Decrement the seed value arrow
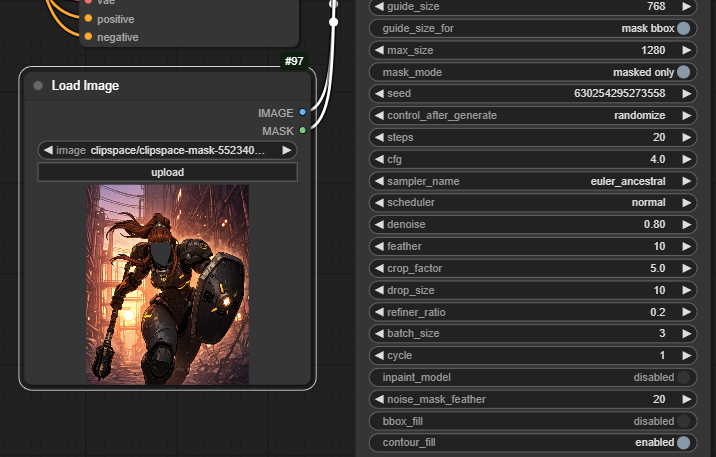 379,94
